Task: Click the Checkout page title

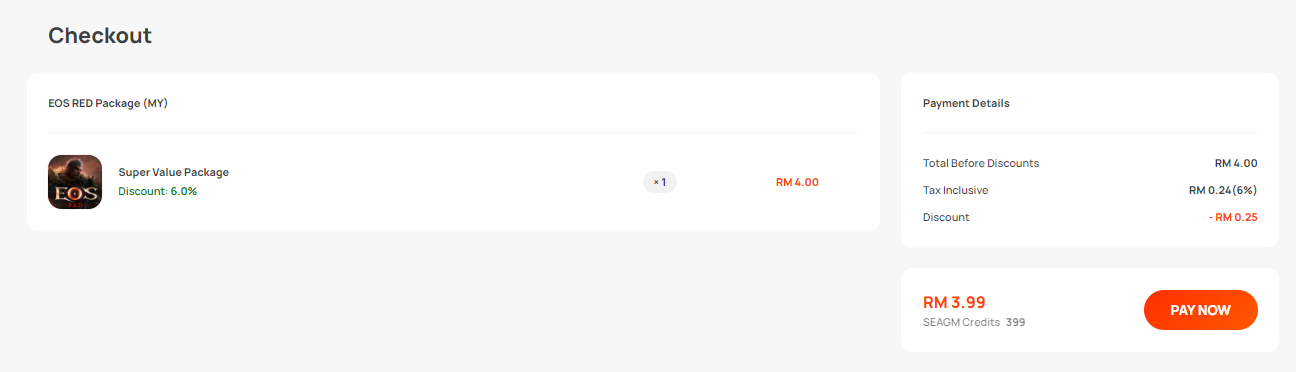Action: tap(100, 36)
